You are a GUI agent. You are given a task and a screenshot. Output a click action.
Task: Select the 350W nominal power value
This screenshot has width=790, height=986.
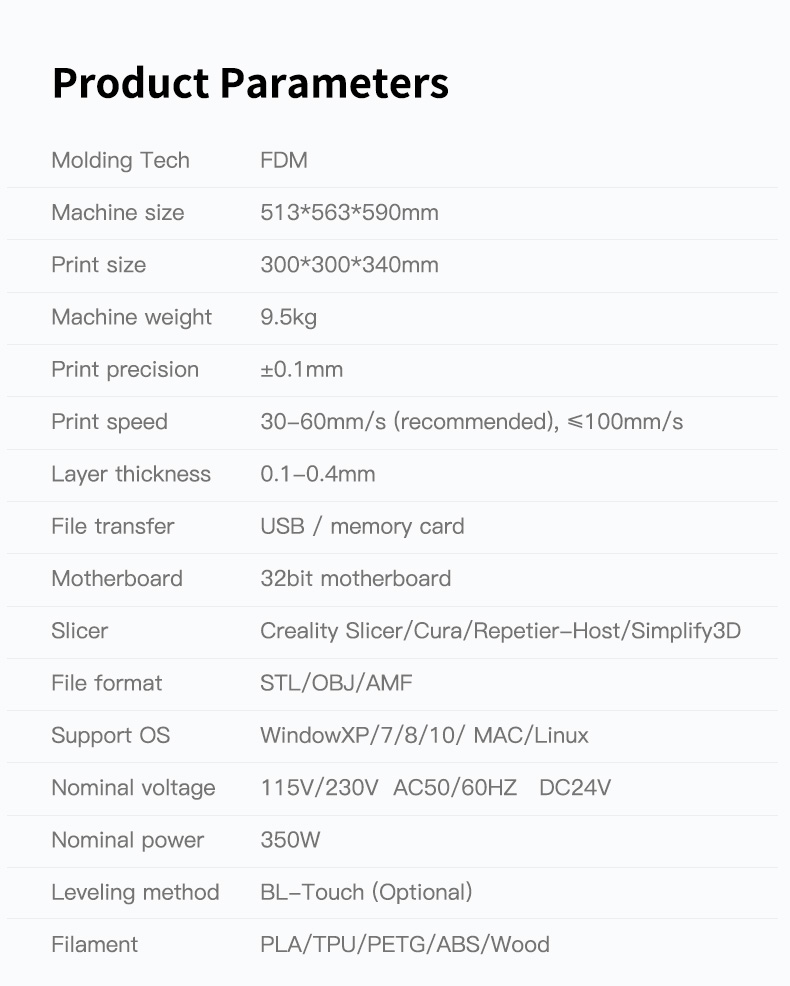tap(290, 840)
